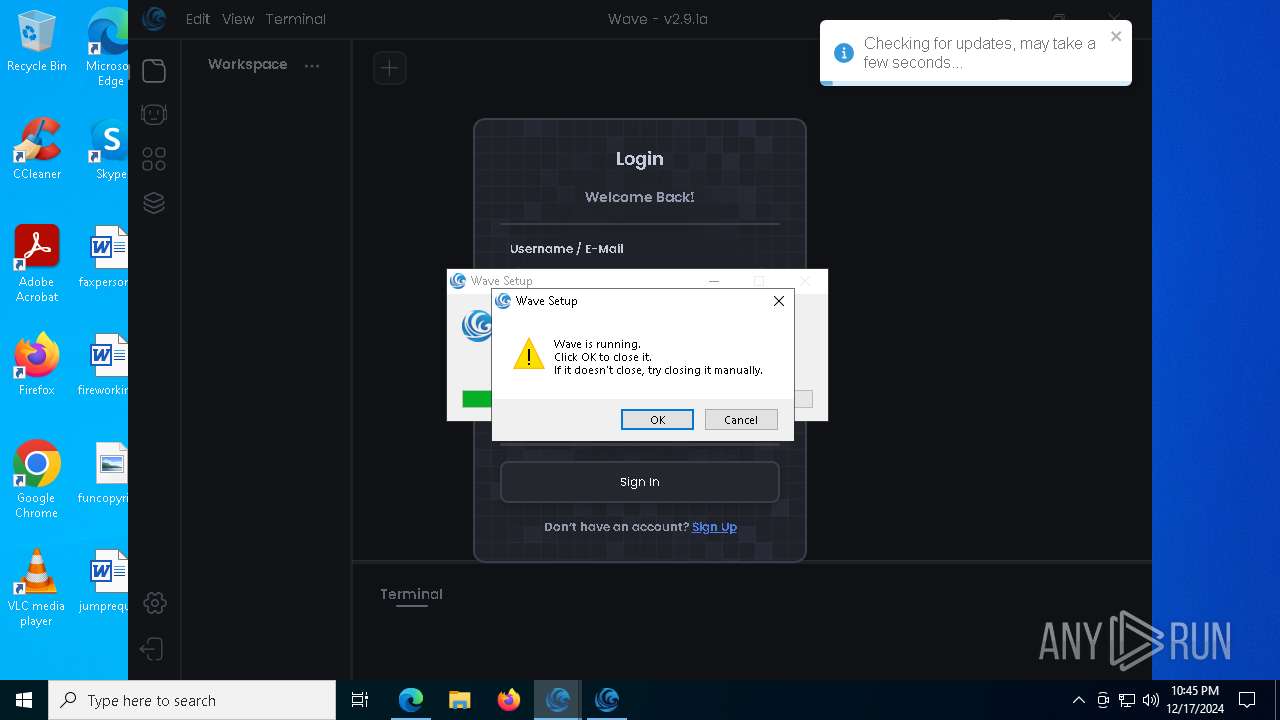The image size is (1280, 720).
Task: Click the taskbar clock showing 10:45 PM
Action: pyautogui.click(x=1194, y=700)
